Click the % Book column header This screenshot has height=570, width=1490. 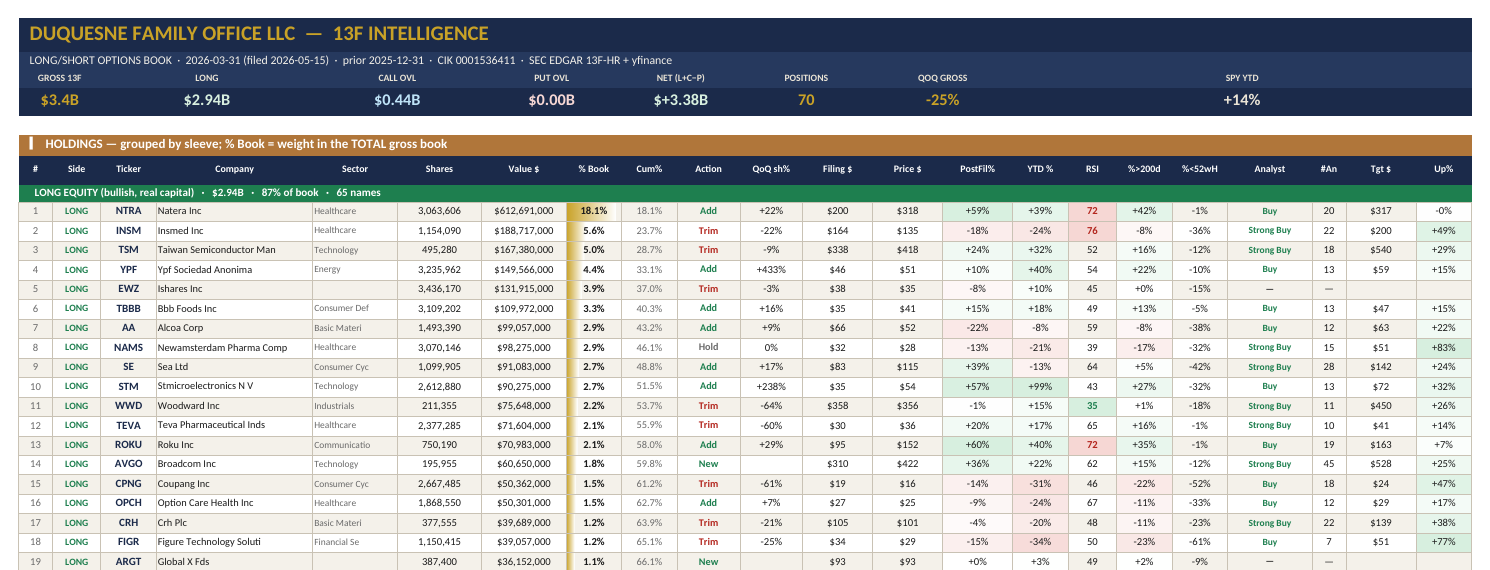click(594, 169)
